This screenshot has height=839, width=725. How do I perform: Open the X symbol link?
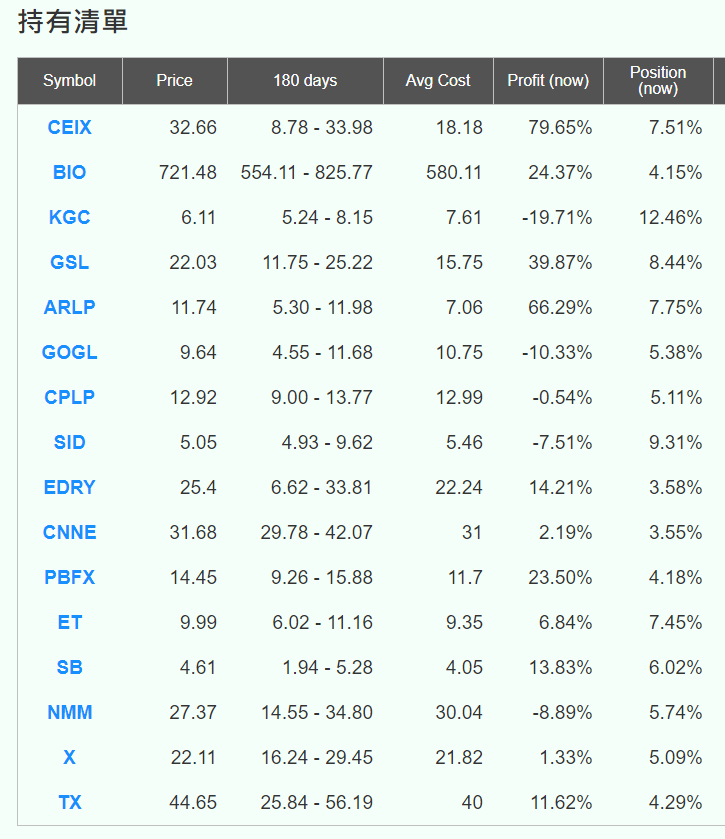(69, 758)
